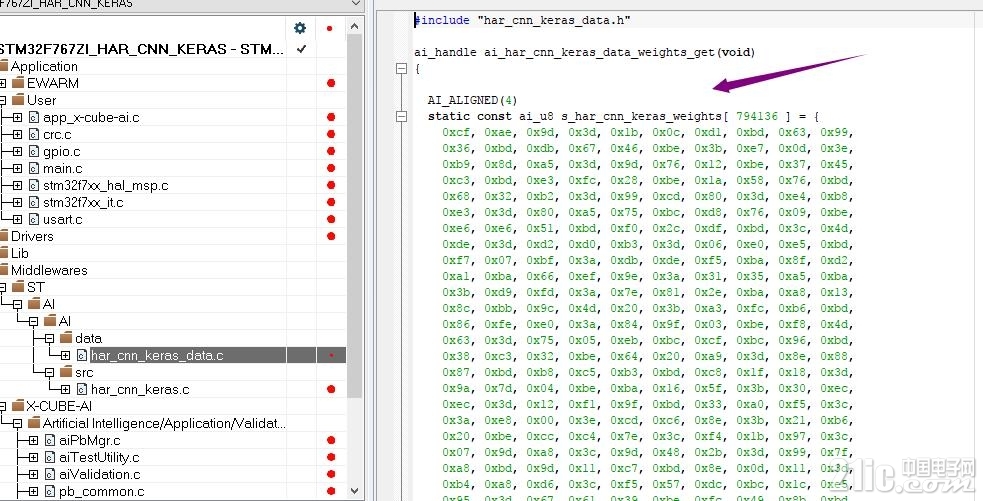Collapse the code fold at the opening brace
The image size is (983, 501).
click(402, 68)
